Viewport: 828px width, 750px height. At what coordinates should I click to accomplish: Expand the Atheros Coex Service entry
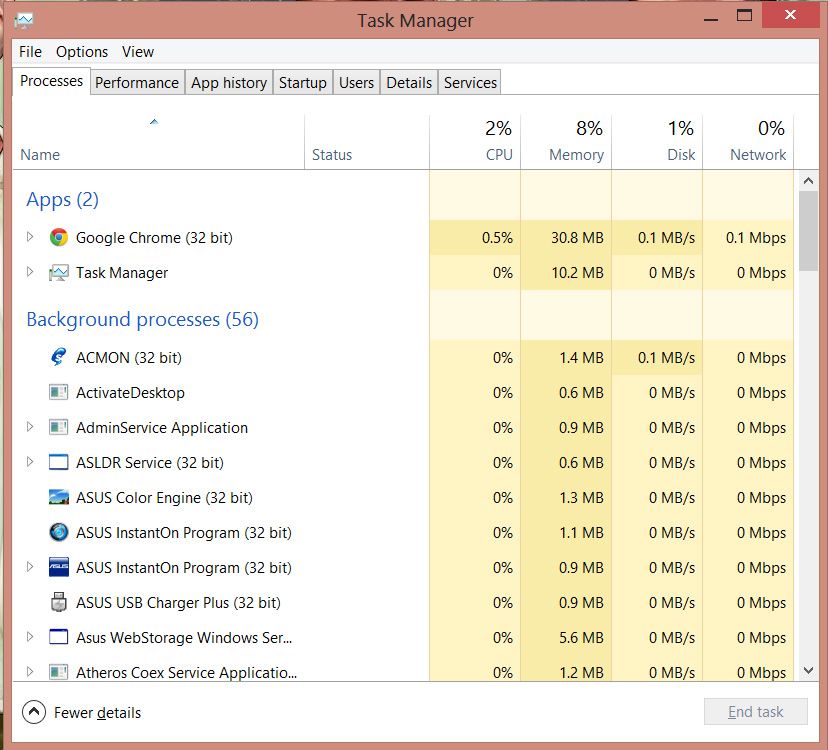pos(30,671)
